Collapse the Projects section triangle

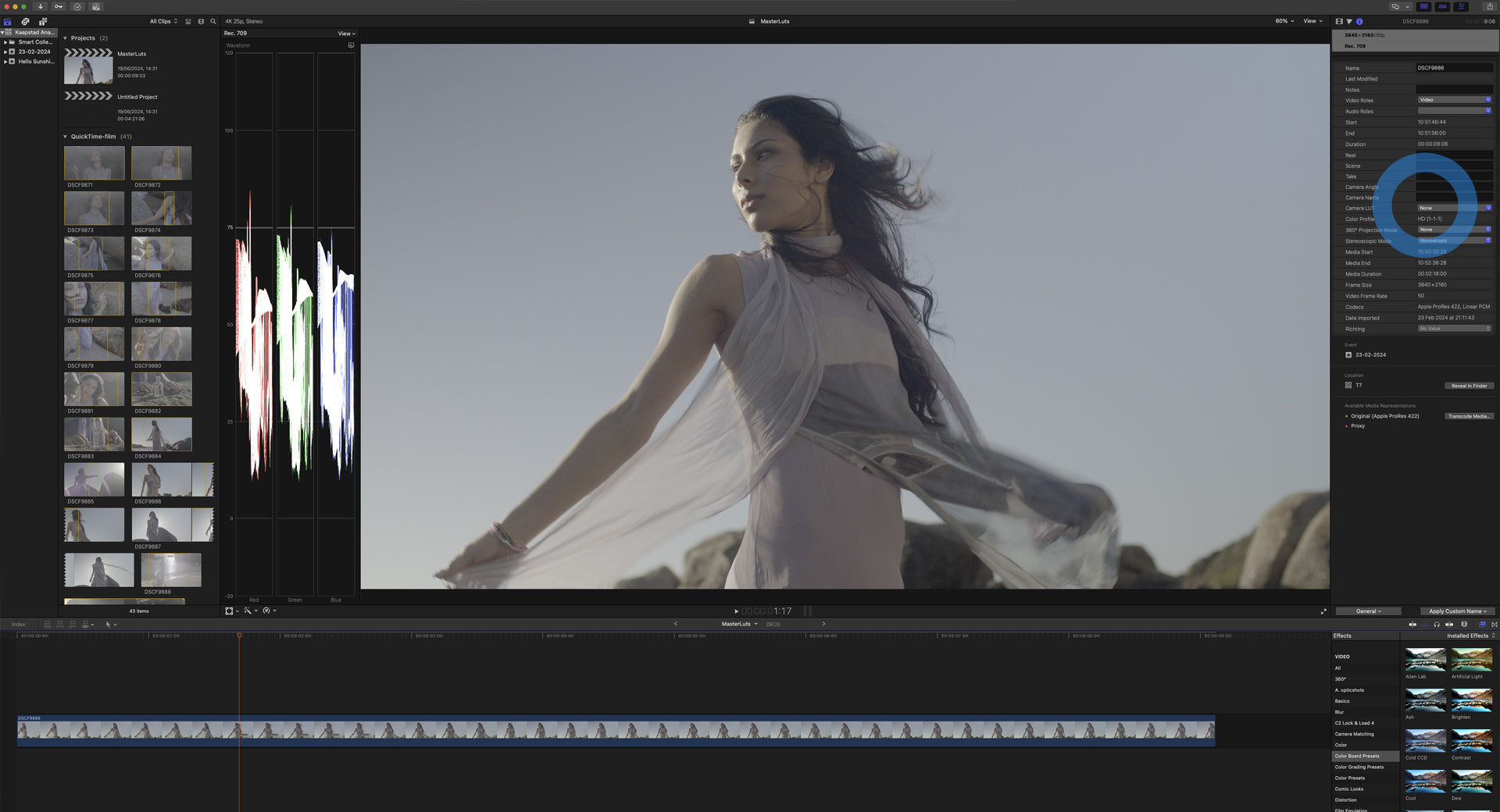tap(66, 37)
